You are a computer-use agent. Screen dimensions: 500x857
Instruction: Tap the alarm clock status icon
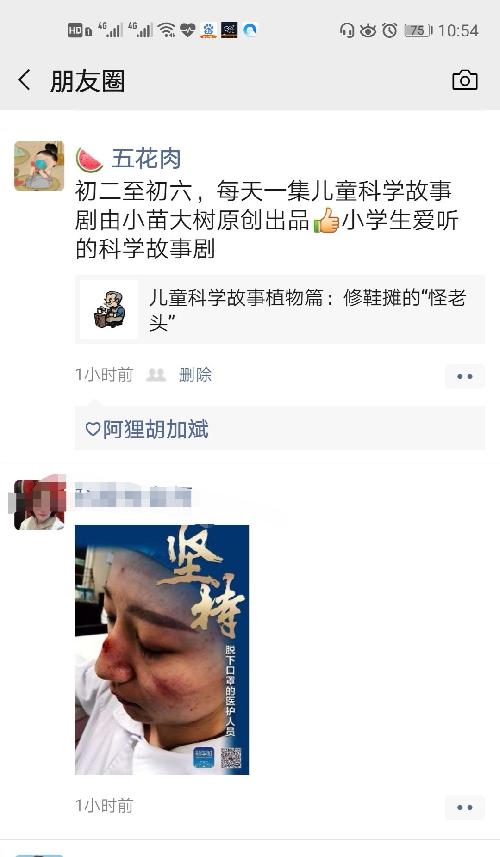(x=390, y=30)
